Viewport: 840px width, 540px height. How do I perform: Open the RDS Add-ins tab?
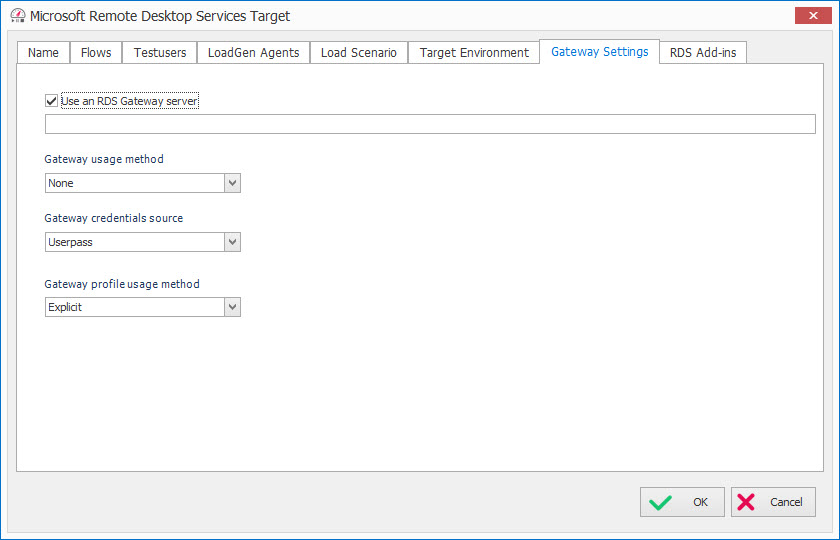[703, 53]
